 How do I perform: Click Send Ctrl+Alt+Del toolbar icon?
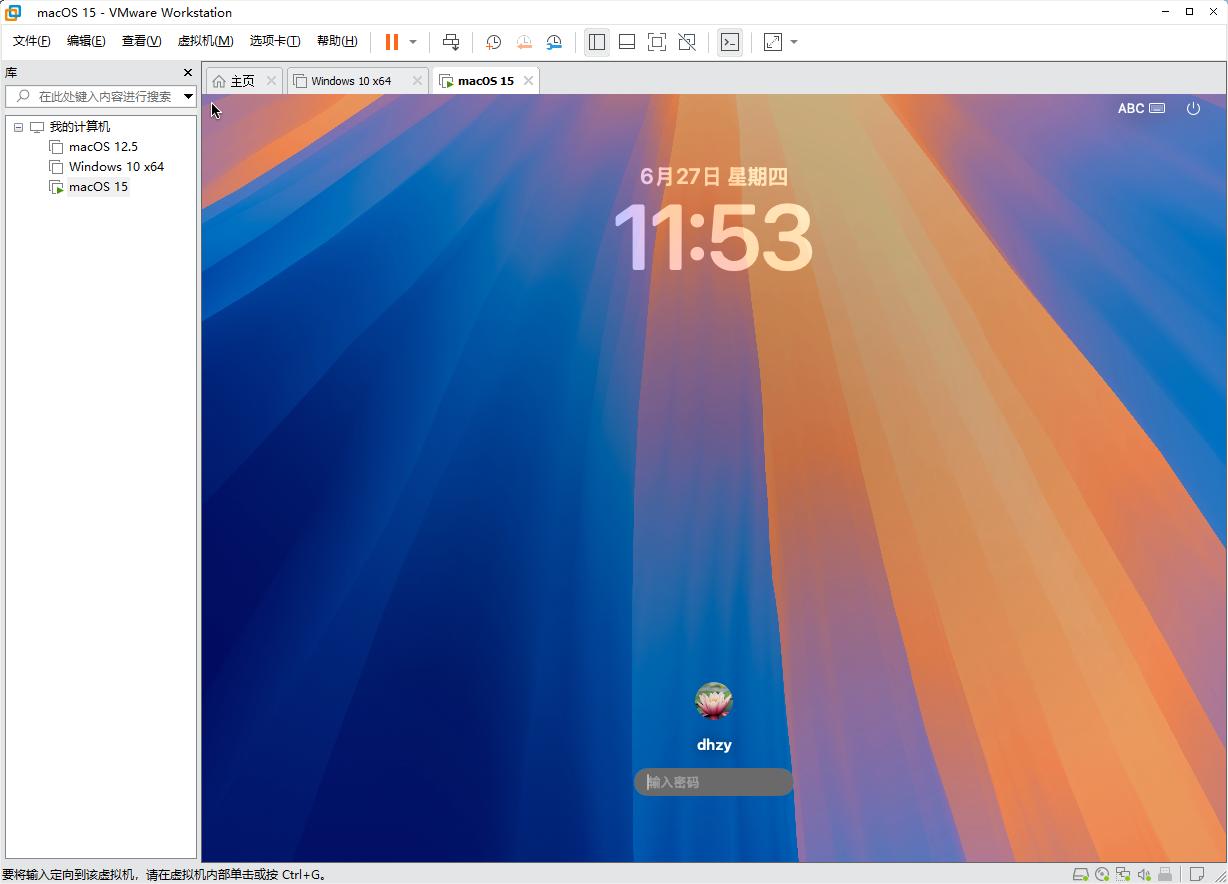click(451, 42)
